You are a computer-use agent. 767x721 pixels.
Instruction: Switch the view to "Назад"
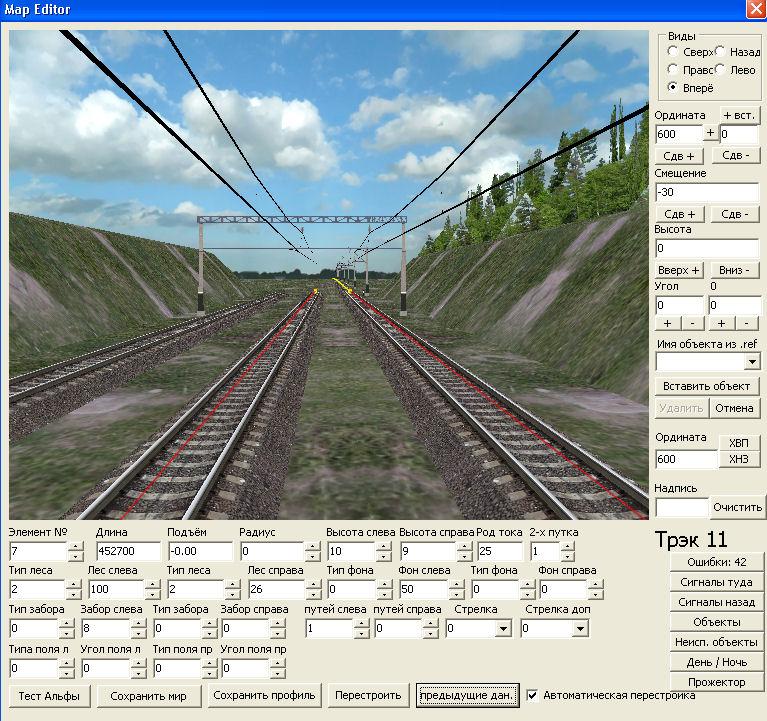pyautogui.click(x=721, y=52)
